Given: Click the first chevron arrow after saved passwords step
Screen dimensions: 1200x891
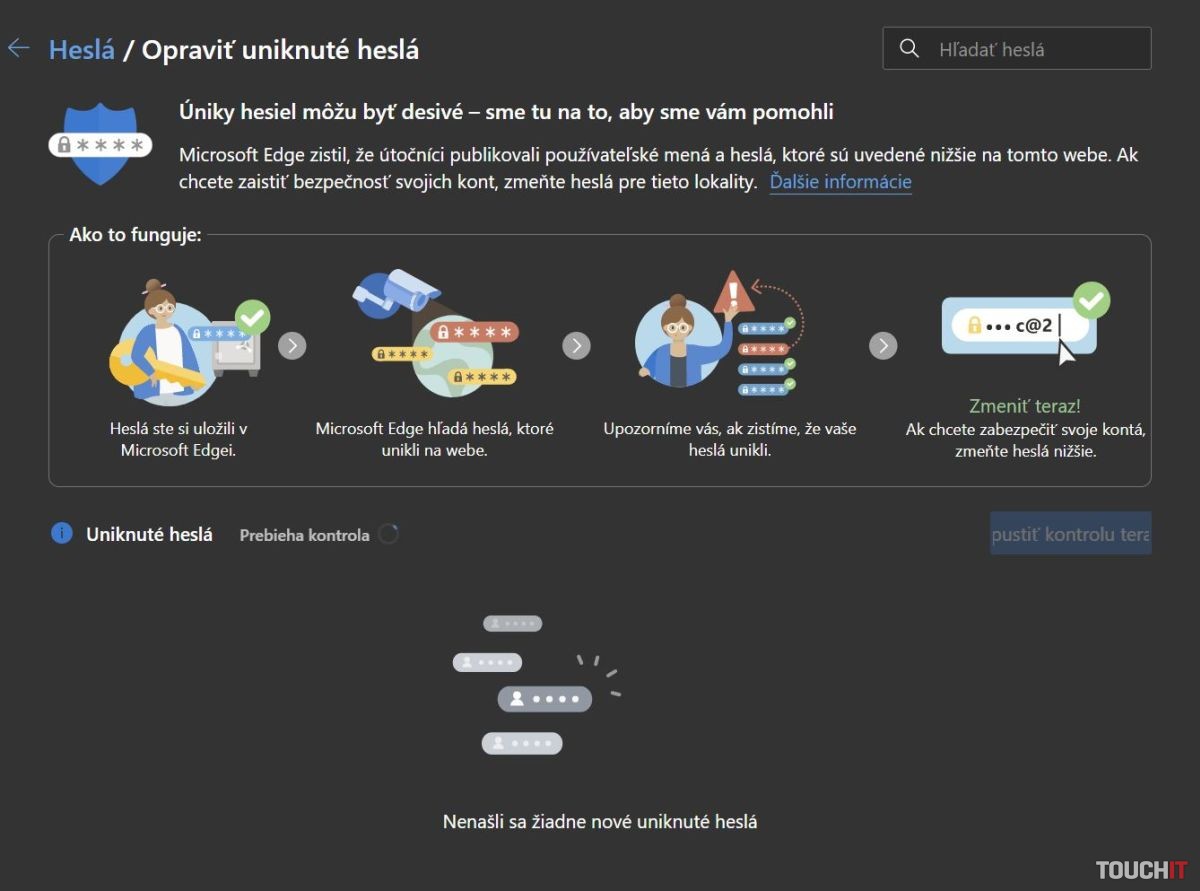Looking at the screenshot, I should point(292,346).
